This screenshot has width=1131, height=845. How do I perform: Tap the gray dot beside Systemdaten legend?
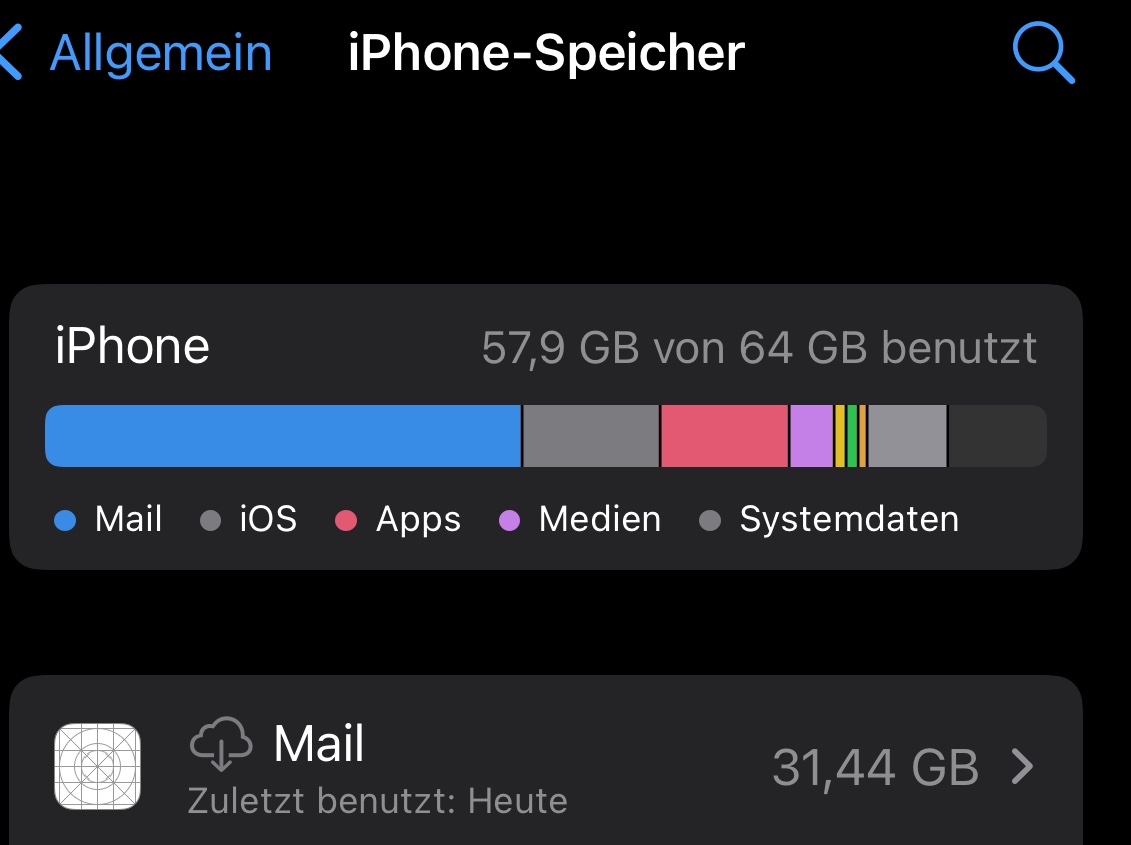point(710,520)
